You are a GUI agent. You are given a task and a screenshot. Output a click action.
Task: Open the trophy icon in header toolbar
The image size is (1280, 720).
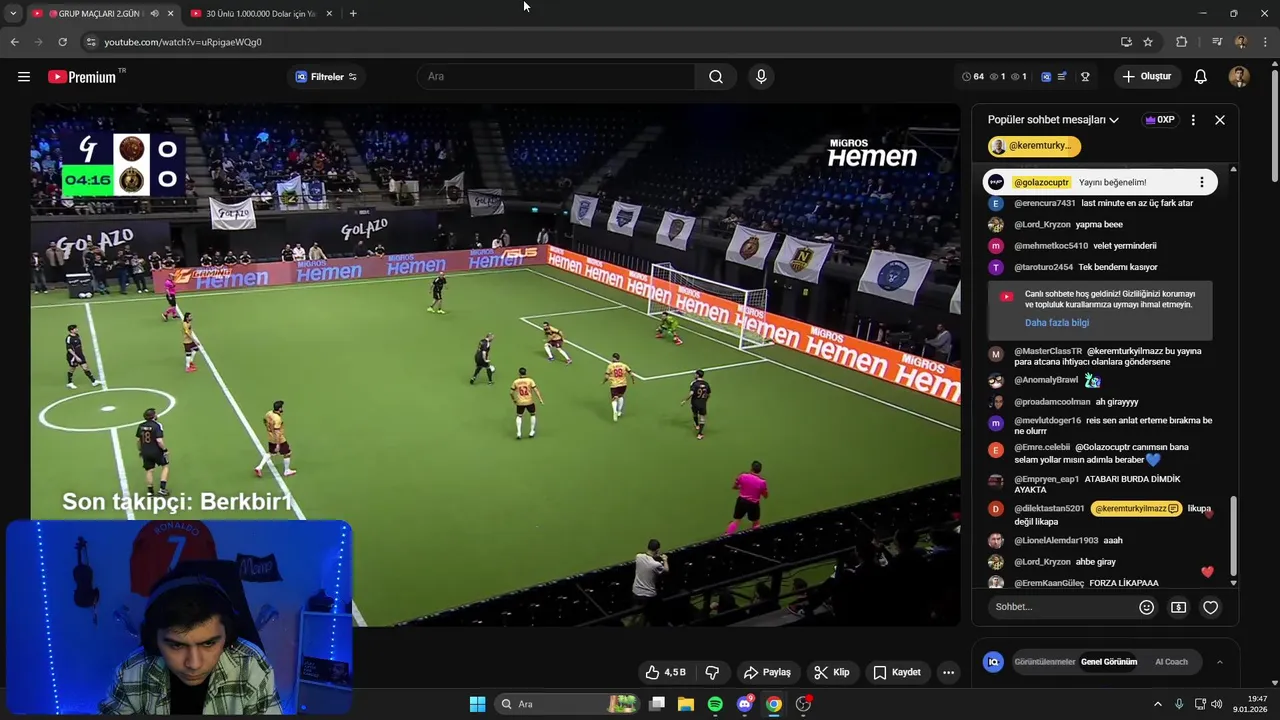pos(1085,77)
